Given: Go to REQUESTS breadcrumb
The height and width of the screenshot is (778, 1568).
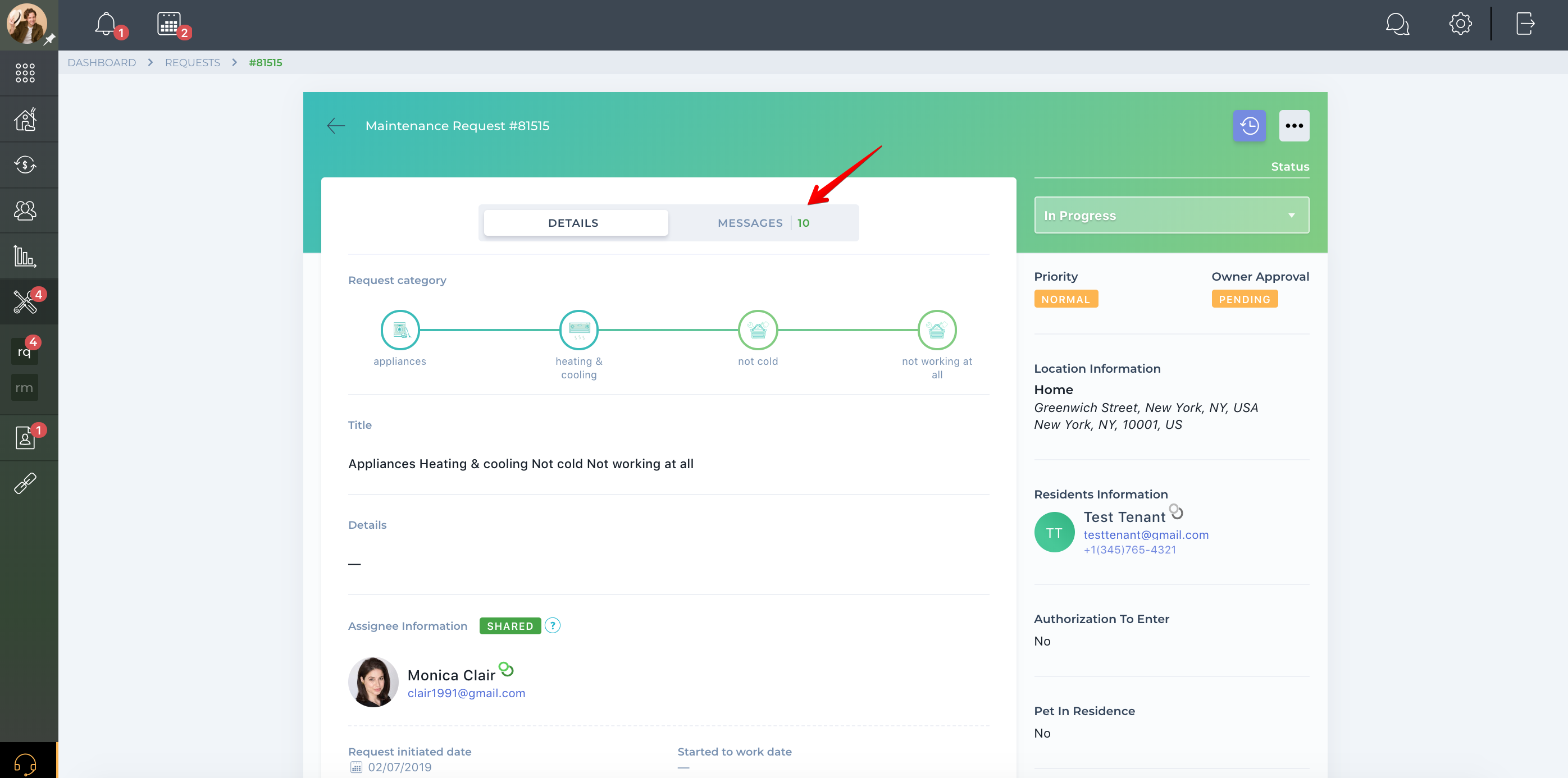Looking at the screenshot, I should click(x=192, y=63).
